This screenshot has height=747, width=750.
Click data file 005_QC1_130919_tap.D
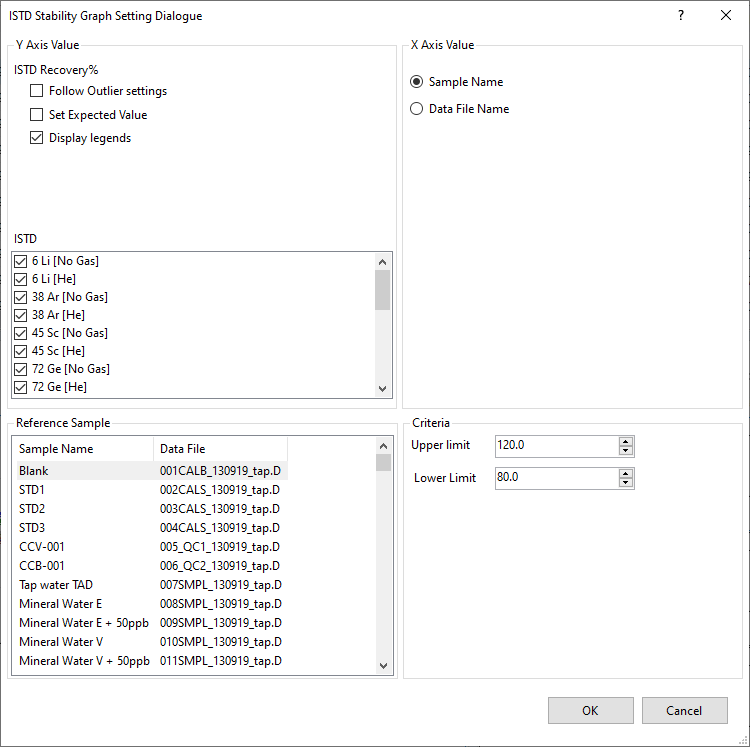[220, 547]
